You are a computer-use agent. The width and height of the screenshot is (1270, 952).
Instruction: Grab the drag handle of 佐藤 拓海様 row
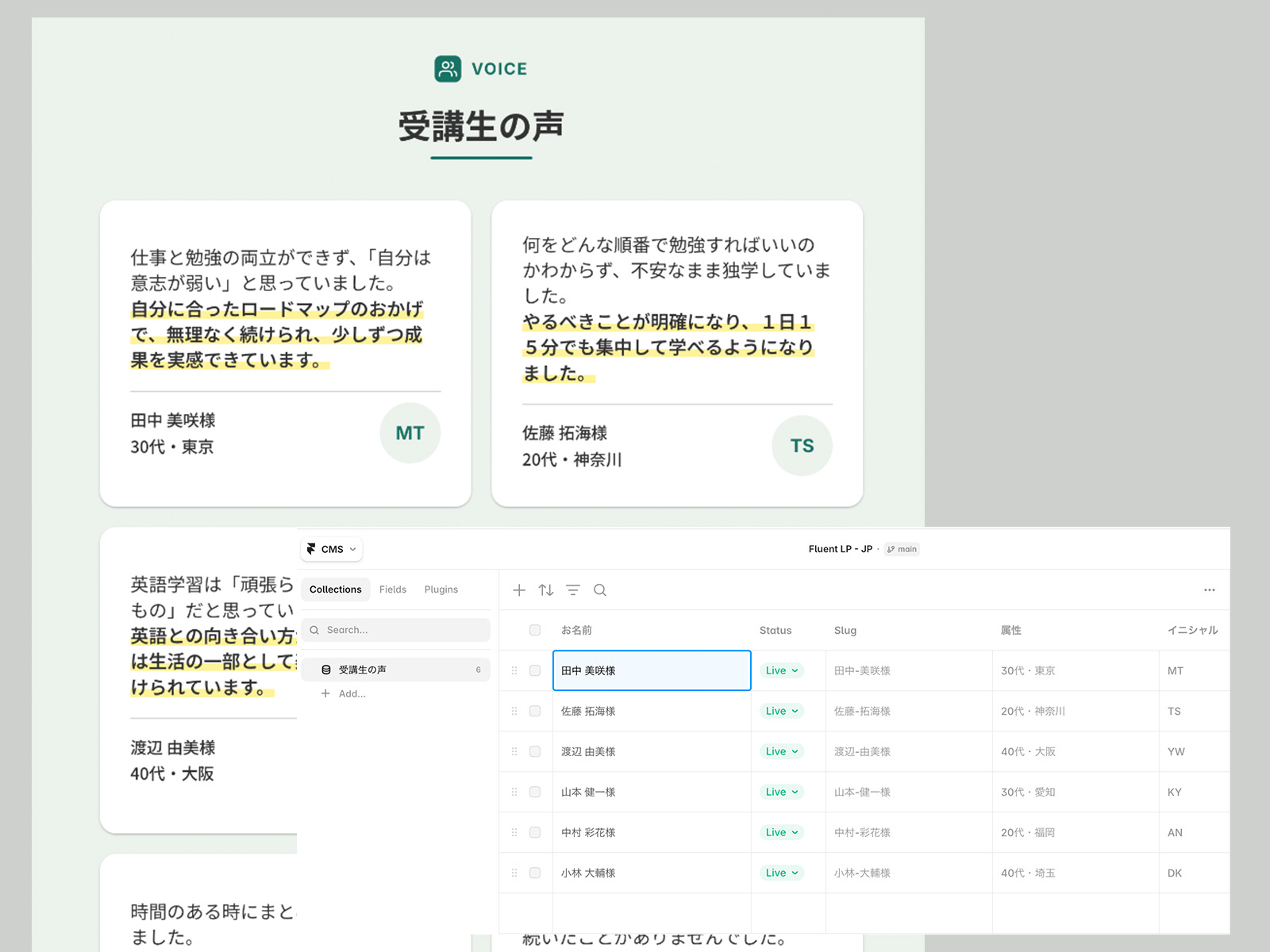coord(514,711)
